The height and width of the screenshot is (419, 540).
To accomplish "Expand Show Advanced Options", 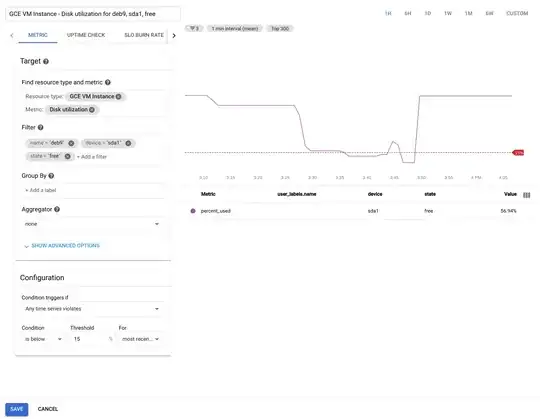I will point(62,246).
